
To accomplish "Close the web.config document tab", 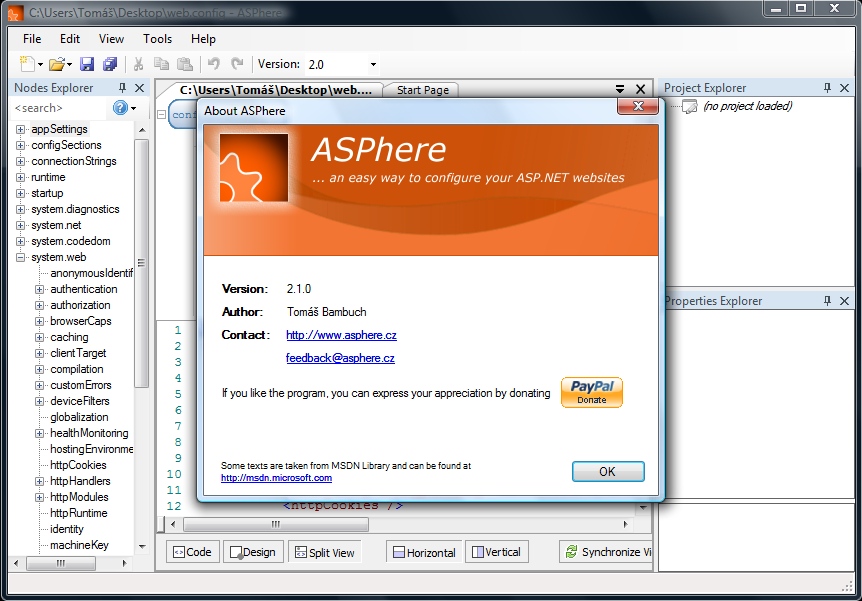I will [640, 89].
